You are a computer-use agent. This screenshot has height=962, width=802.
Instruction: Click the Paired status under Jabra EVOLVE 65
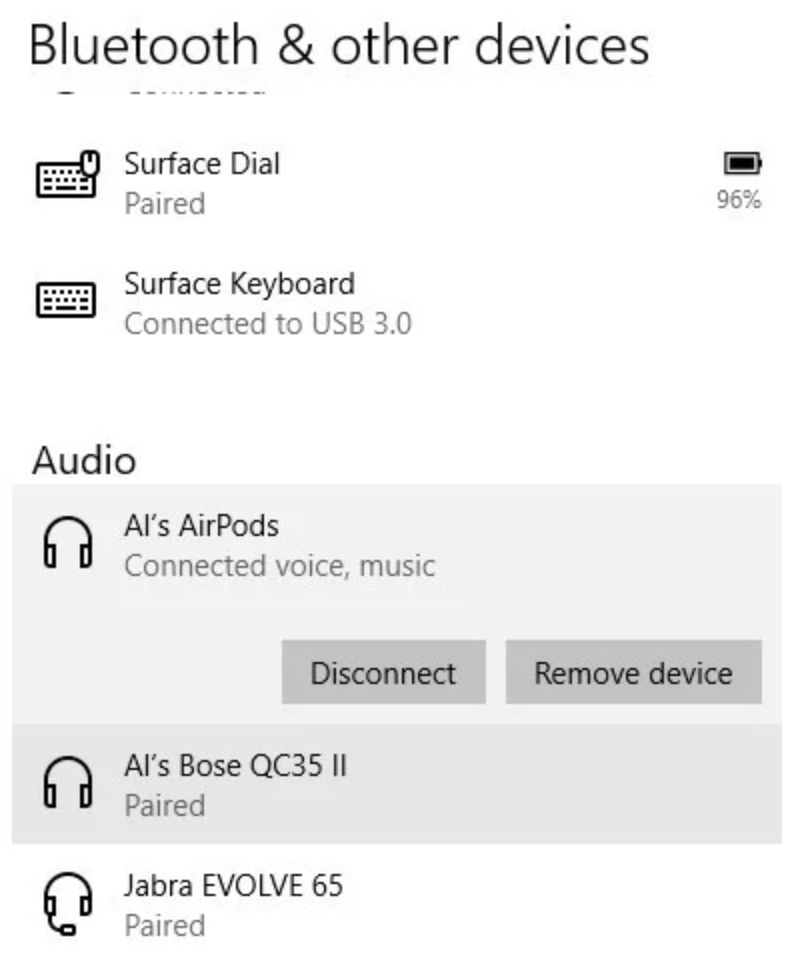[164, 925]
